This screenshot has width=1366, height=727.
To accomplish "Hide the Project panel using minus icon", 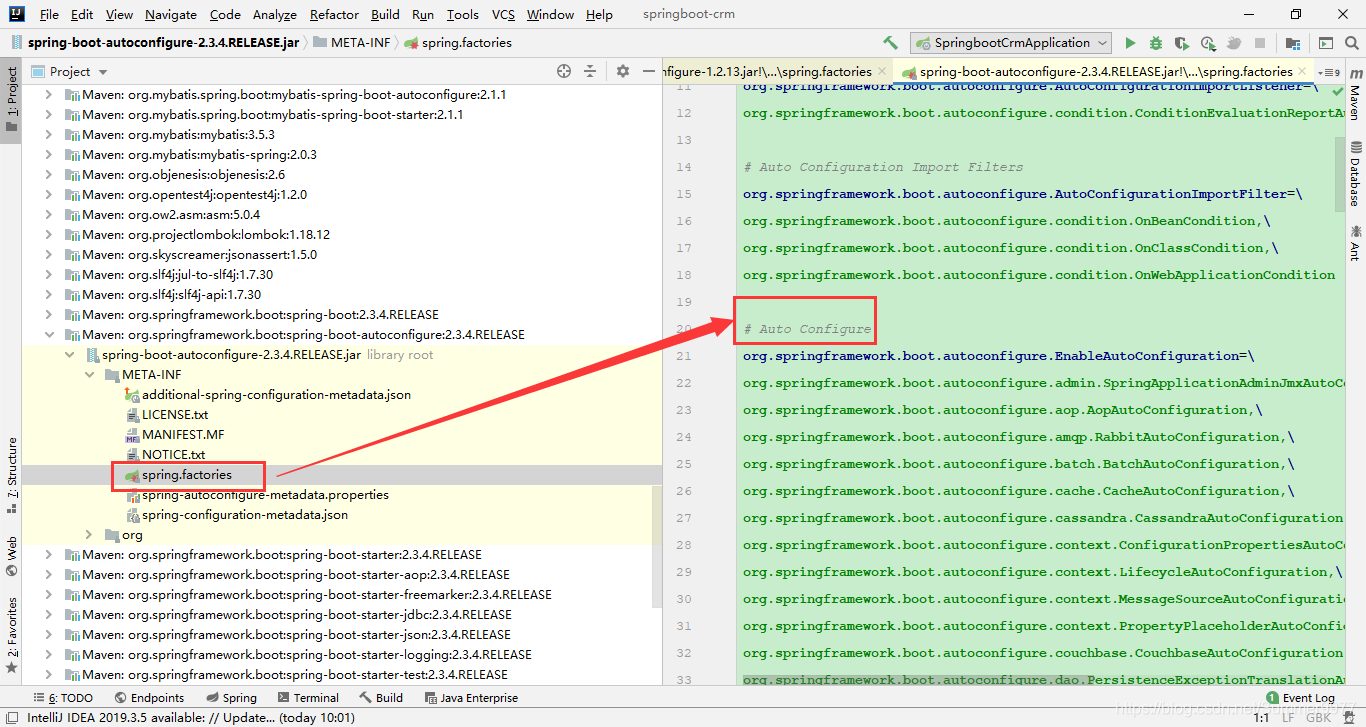I will point(647,71).
